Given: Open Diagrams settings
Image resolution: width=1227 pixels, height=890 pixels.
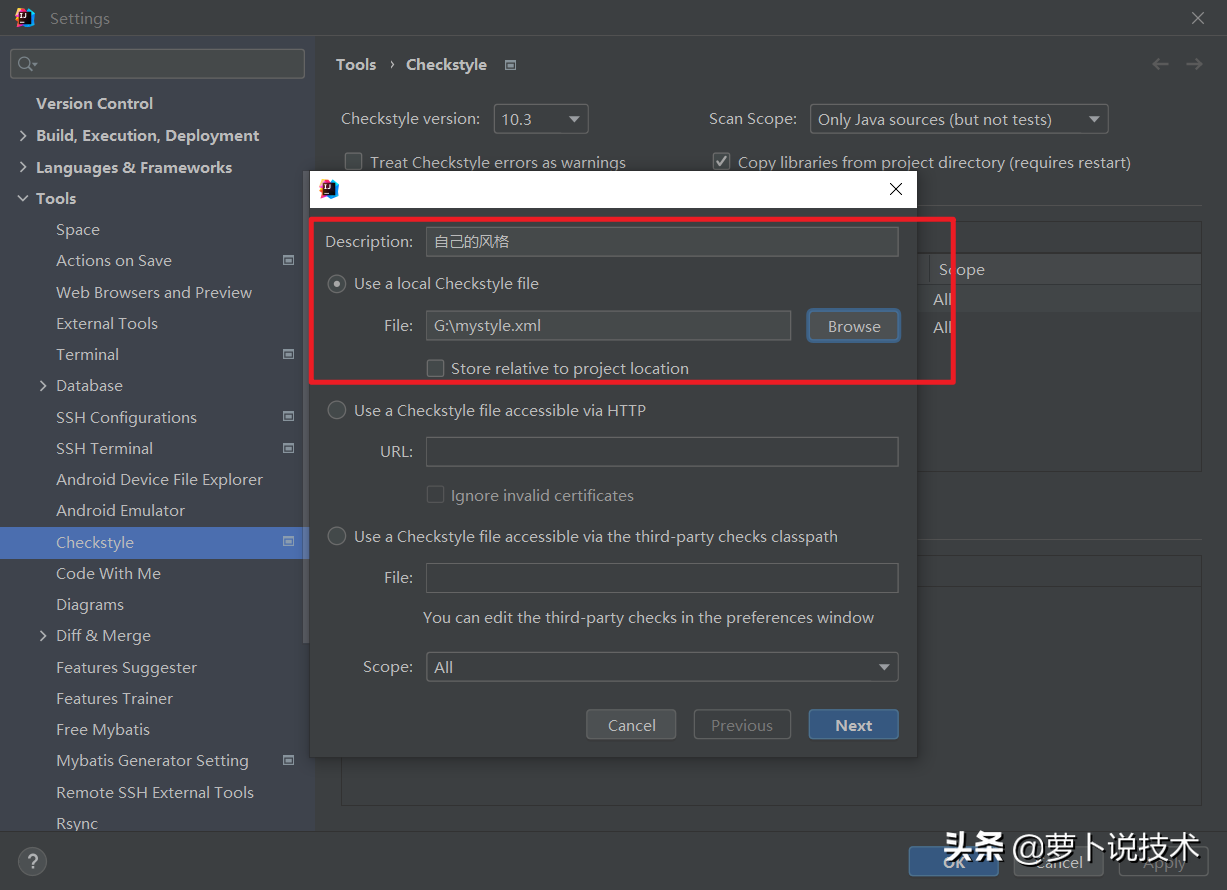Looking at the screenshot, I should pyautogui.click(x=90, y=604).
